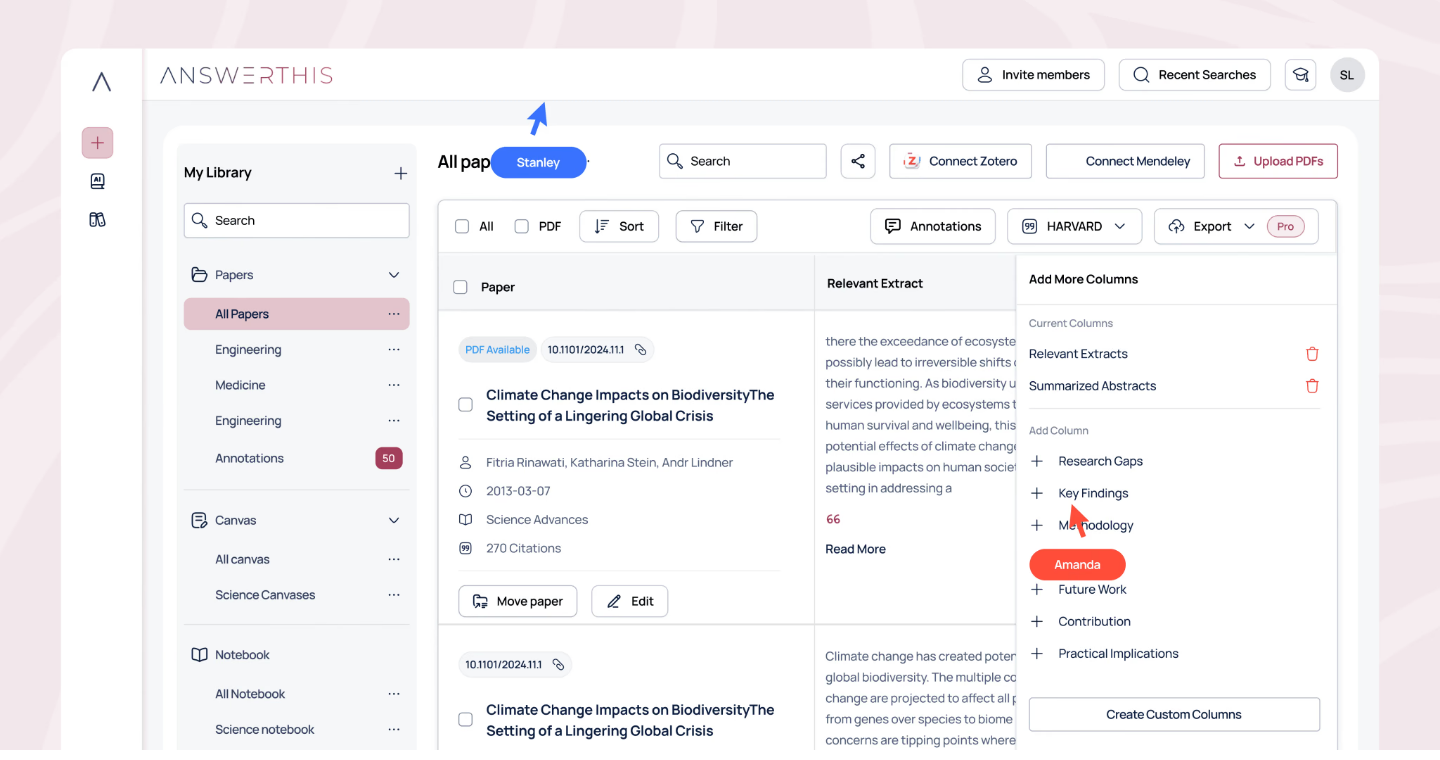The image size is (1440, 760).
Task: Open the library books icon in left rail
Action: pos(97,219)
